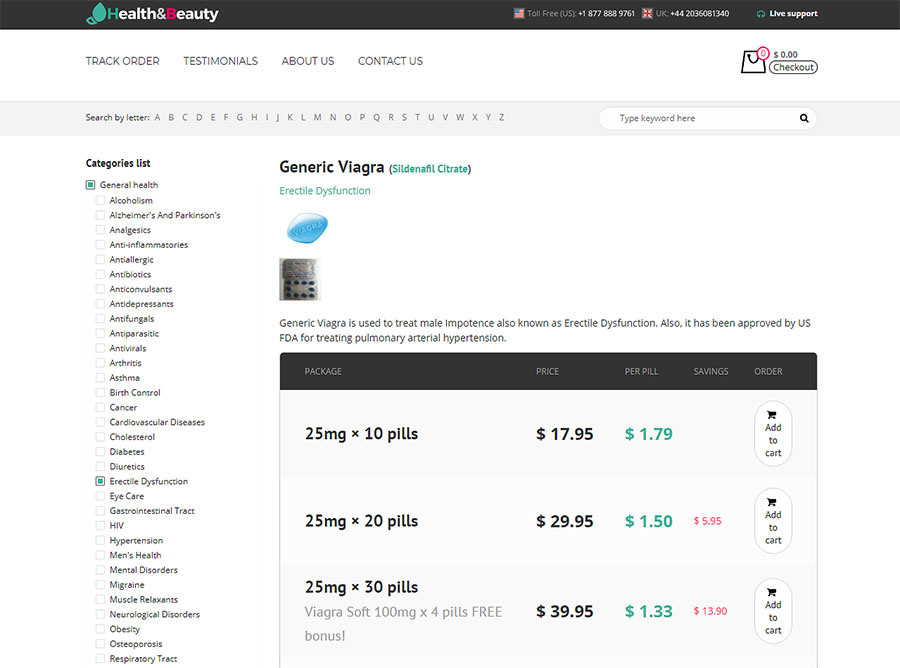Open the Gastrointestinal Tract category

pyautogui.click(x=152, y=511)
